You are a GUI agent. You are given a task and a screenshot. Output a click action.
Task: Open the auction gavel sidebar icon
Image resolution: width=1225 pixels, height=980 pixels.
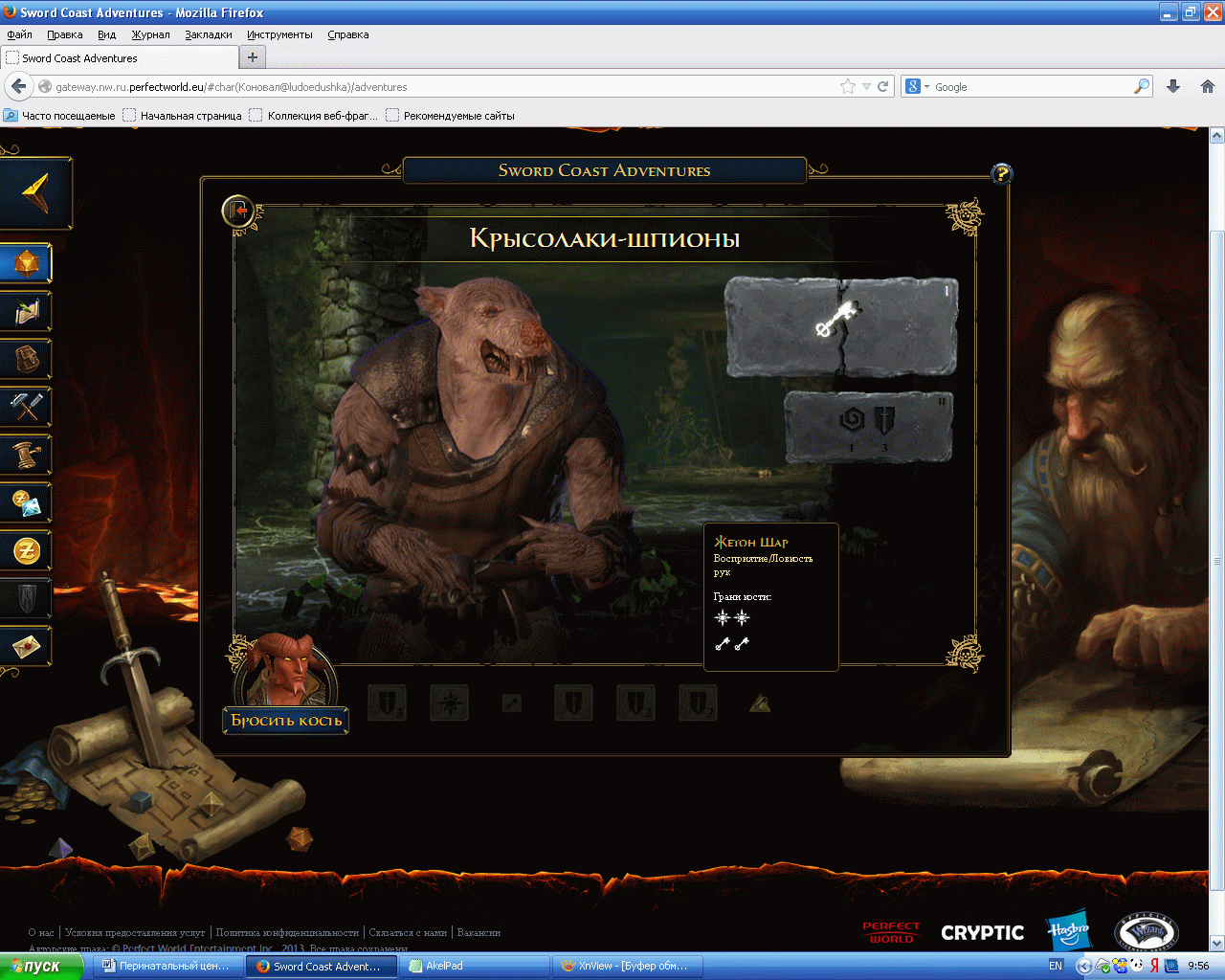pyautogui.click(x=26, y=455)
